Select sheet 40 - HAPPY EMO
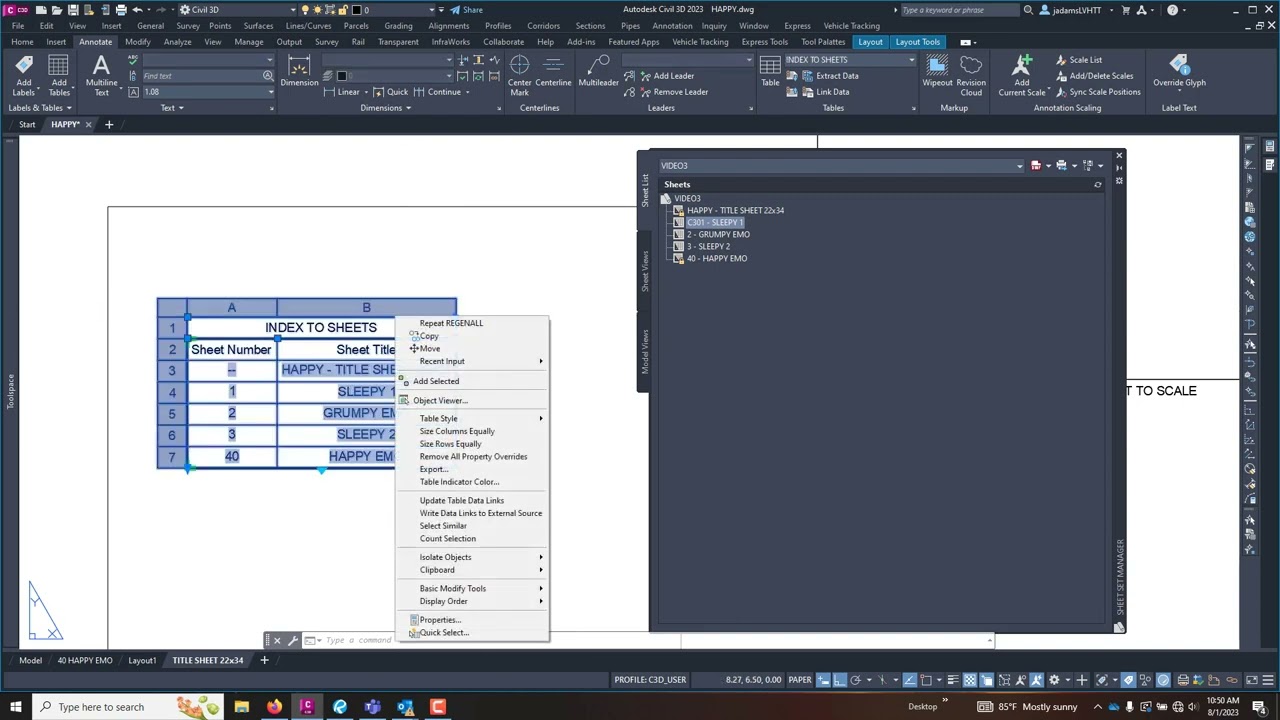 pos(717,259)
